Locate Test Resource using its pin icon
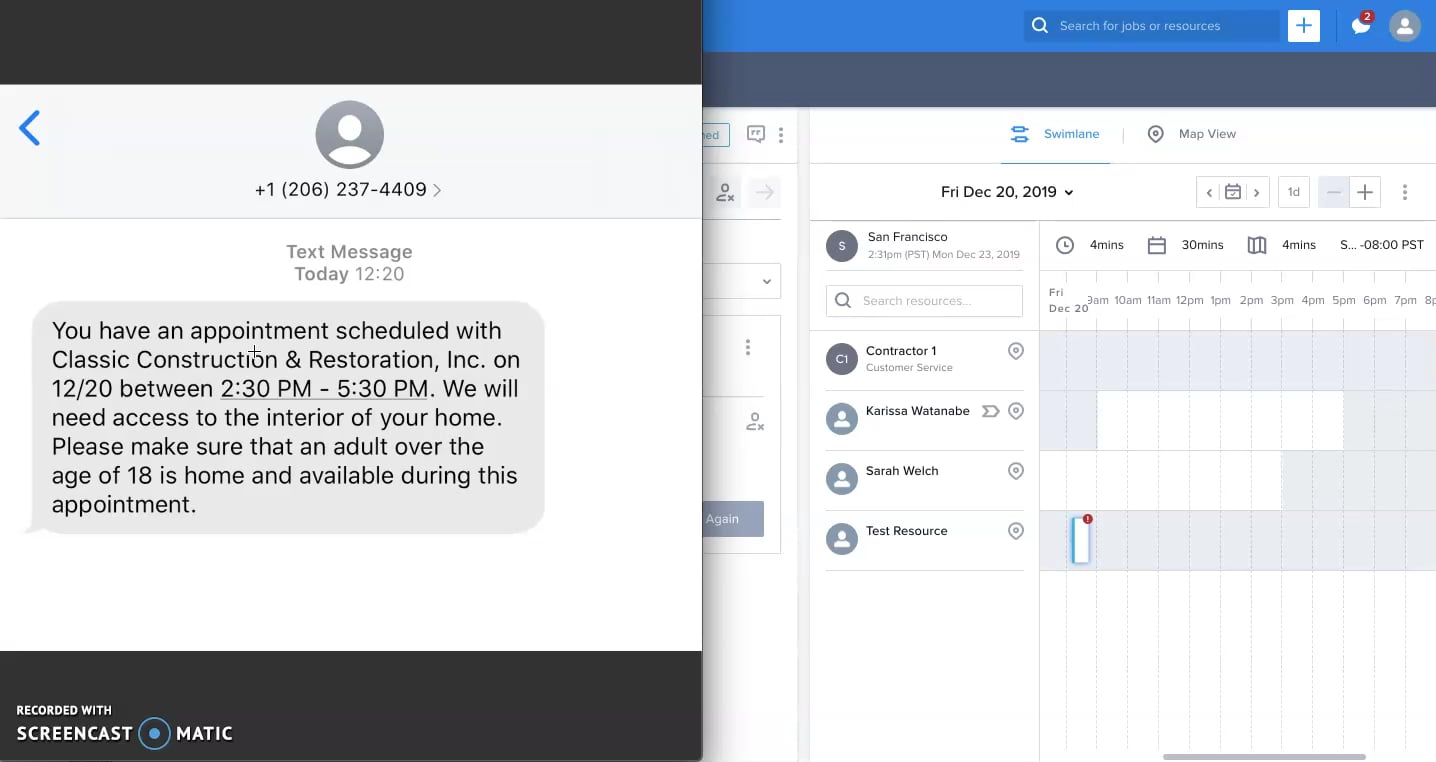The image size is (1436, 762). 1016,531
